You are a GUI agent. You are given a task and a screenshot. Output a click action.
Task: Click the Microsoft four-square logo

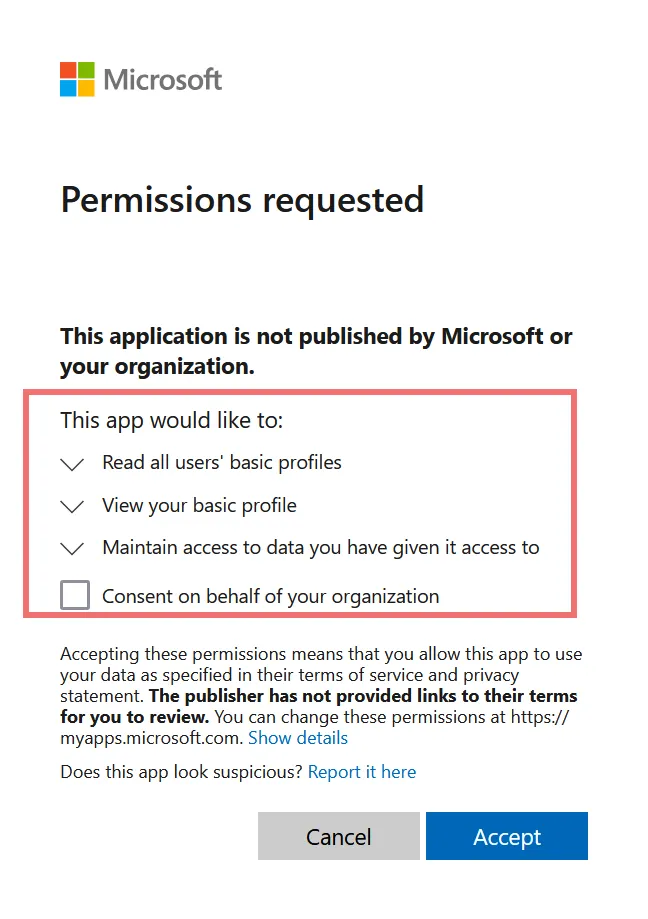click(77, 79)
